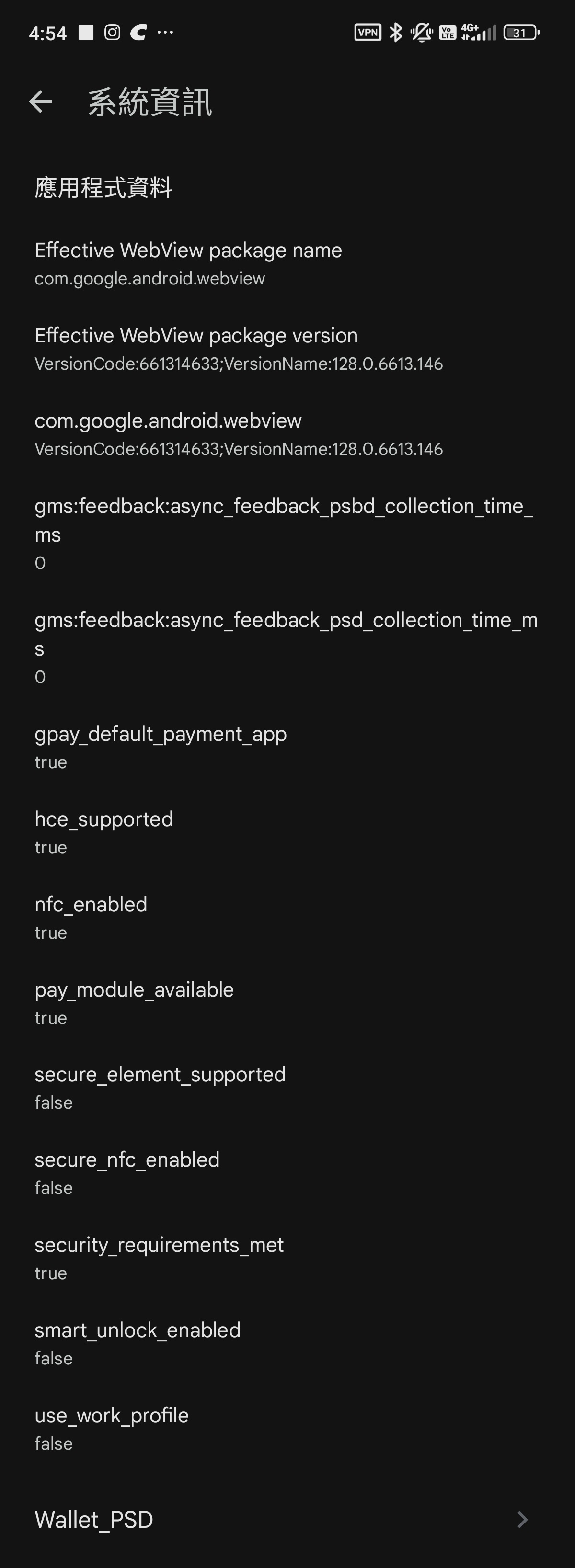This screenshot has height=1568, width=575.
Task: Select the gpay_default_payment_app item
Action: (x=287, y=747)
